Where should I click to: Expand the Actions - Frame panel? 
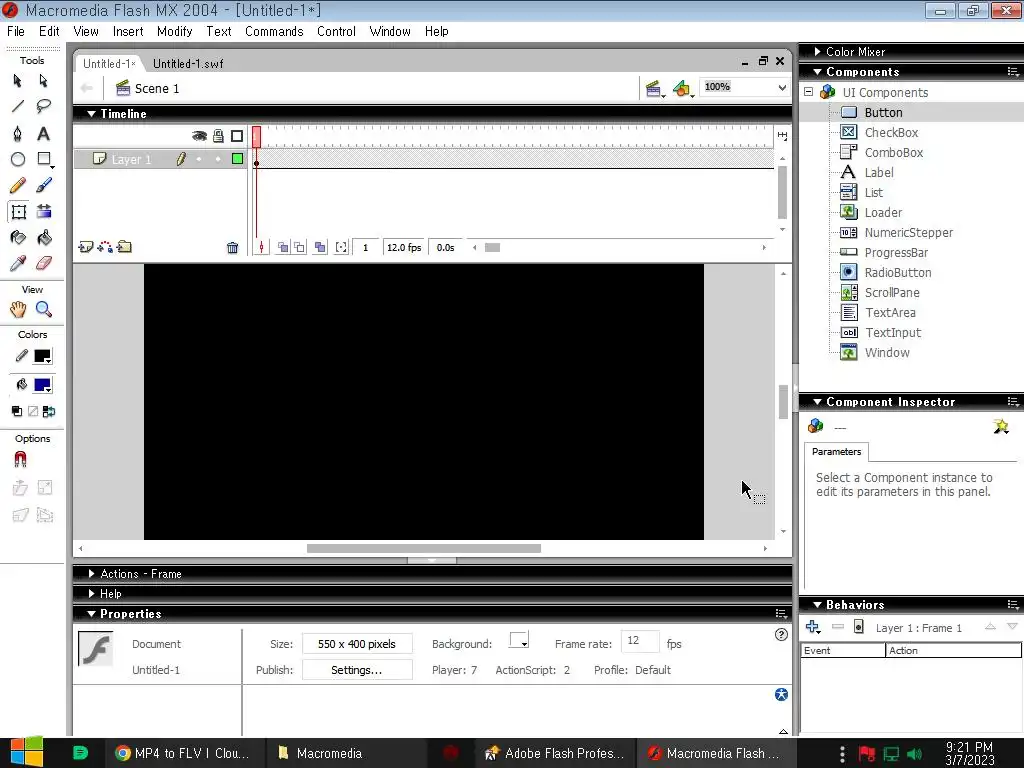[91, 573]
